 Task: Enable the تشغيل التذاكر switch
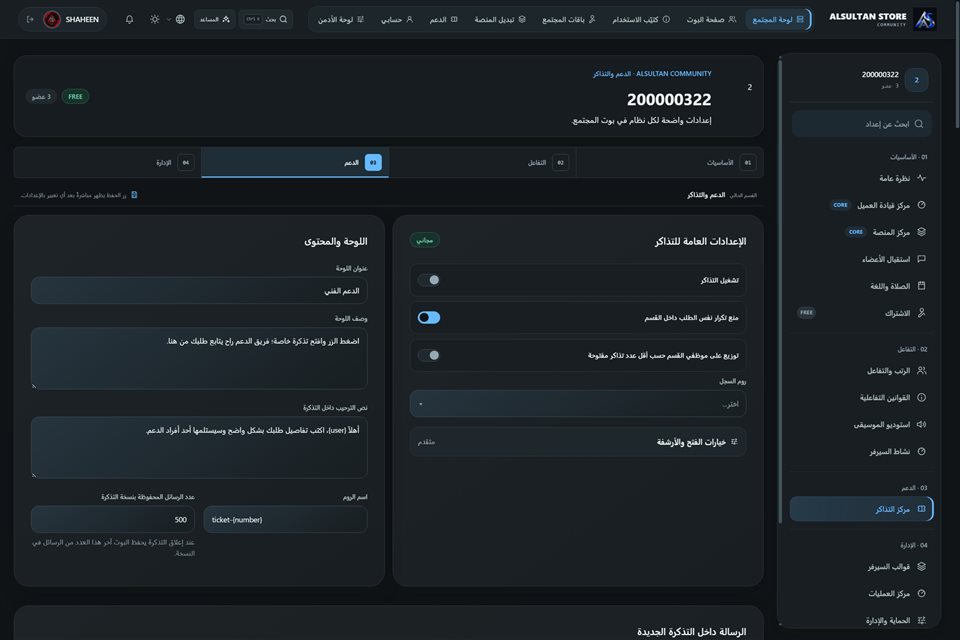click(429, 280)
